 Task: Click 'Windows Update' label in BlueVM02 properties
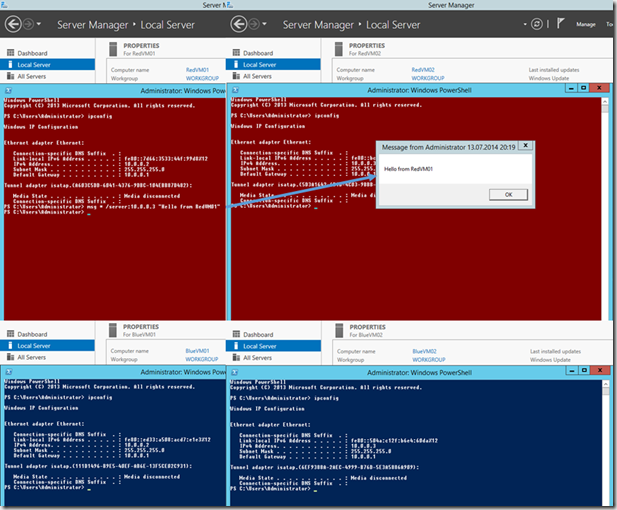[550, 360]
